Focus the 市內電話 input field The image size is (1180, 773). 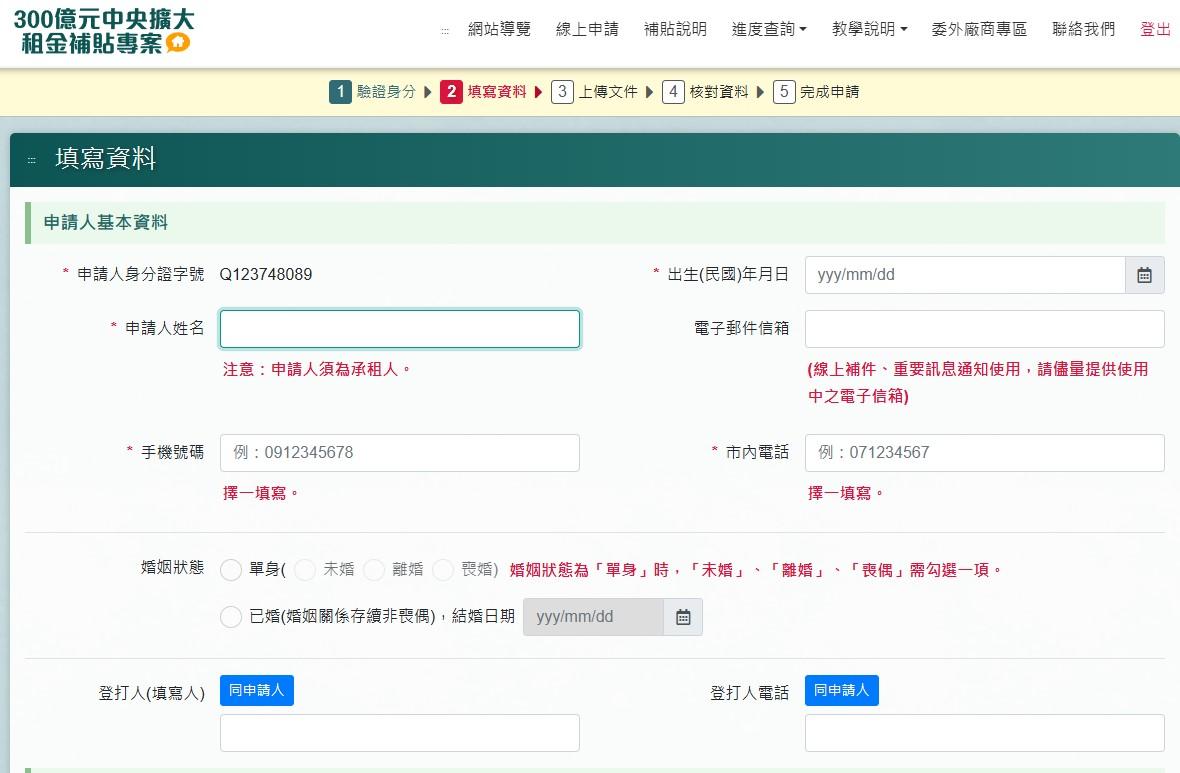[984, 453]
